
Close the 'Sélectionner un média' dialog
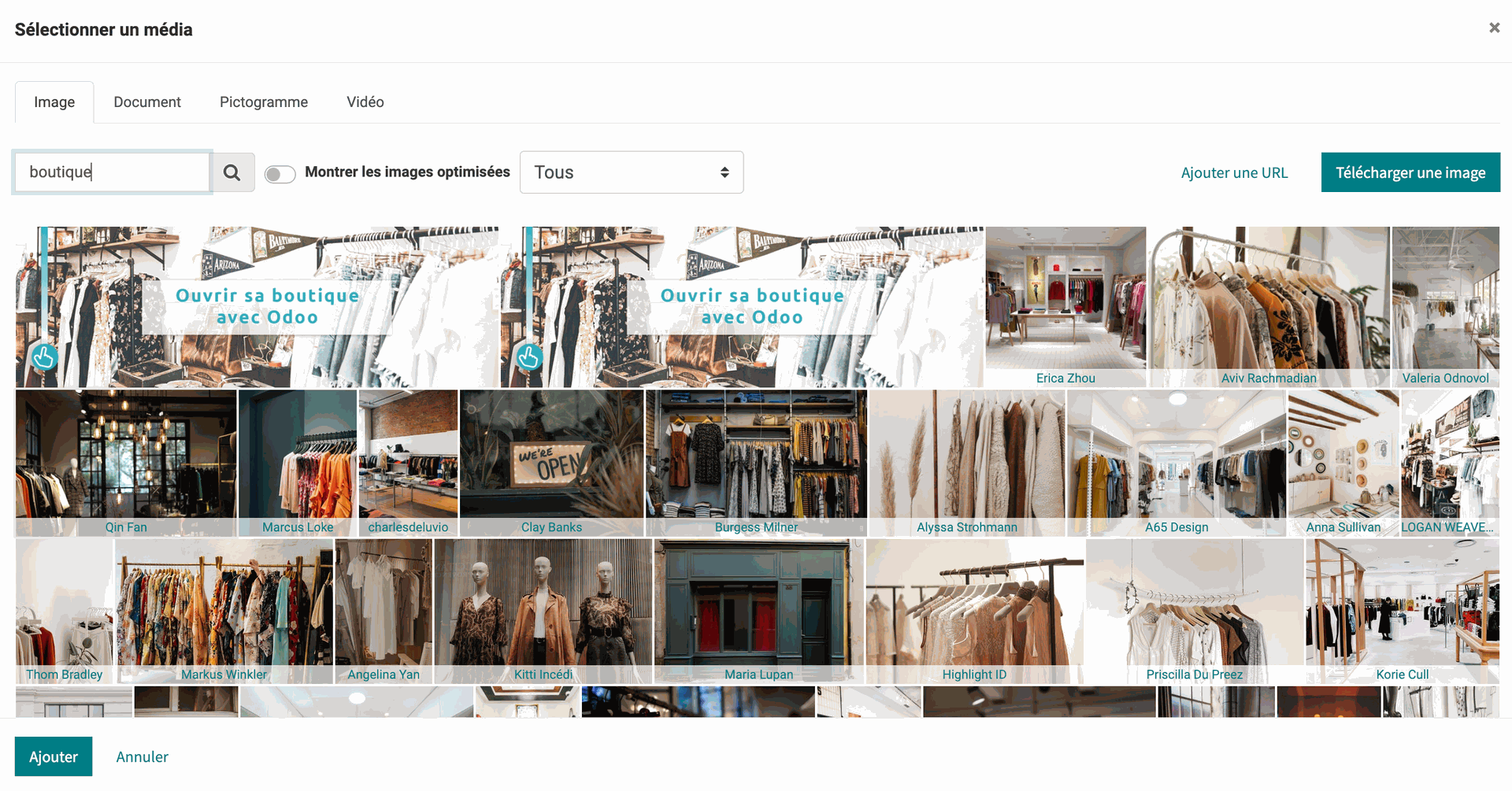click(1494, 27)
